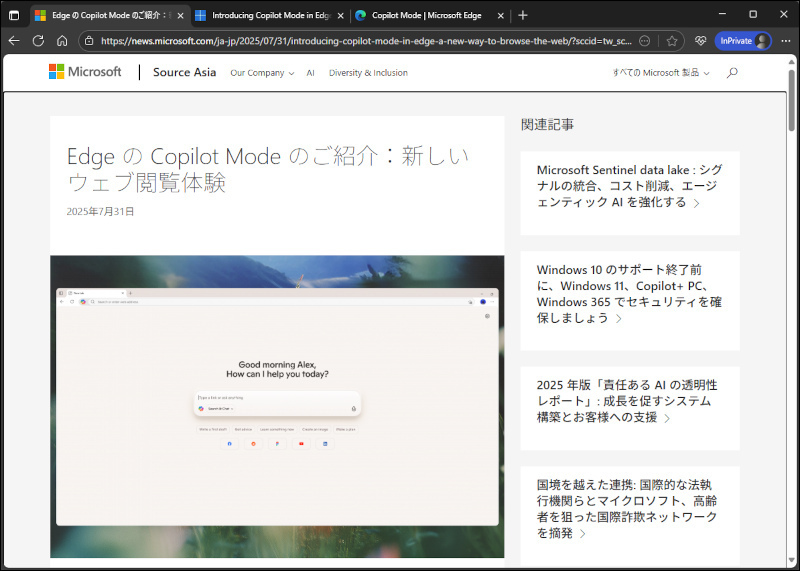Image resolution: width=800 pixels, height=571 pixels.
Task: Close the Edge の Copilot Mode tab
Action: point(180,15)
